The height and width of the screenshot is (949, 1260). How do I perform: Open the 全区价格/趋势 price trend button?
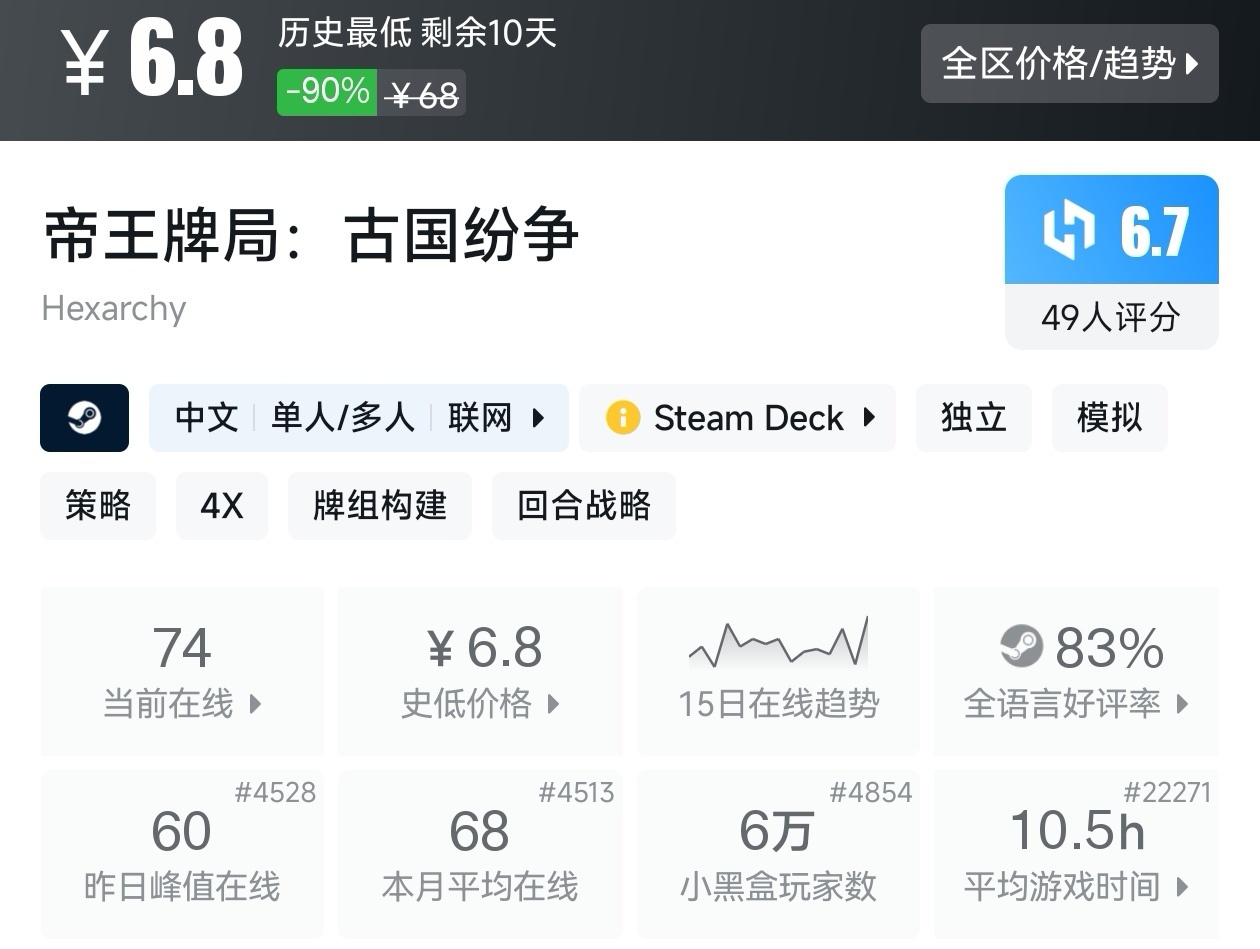pyautogui.click(x=1069, y=63)
